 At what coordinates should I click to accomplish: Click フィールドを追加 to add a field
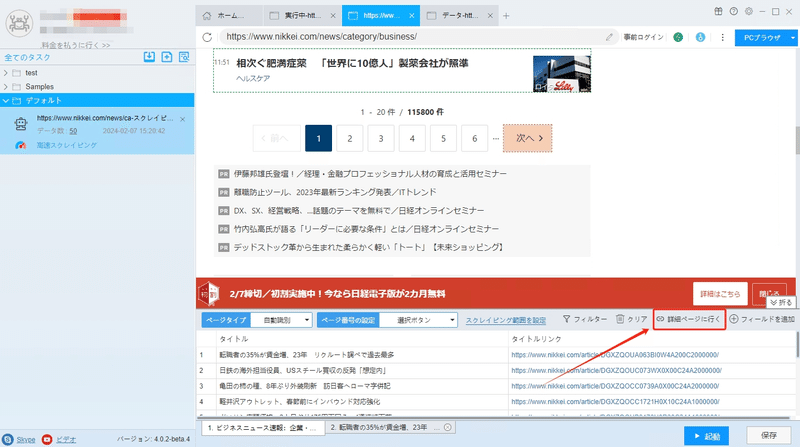pyautogui.click(x=762, y=319)
